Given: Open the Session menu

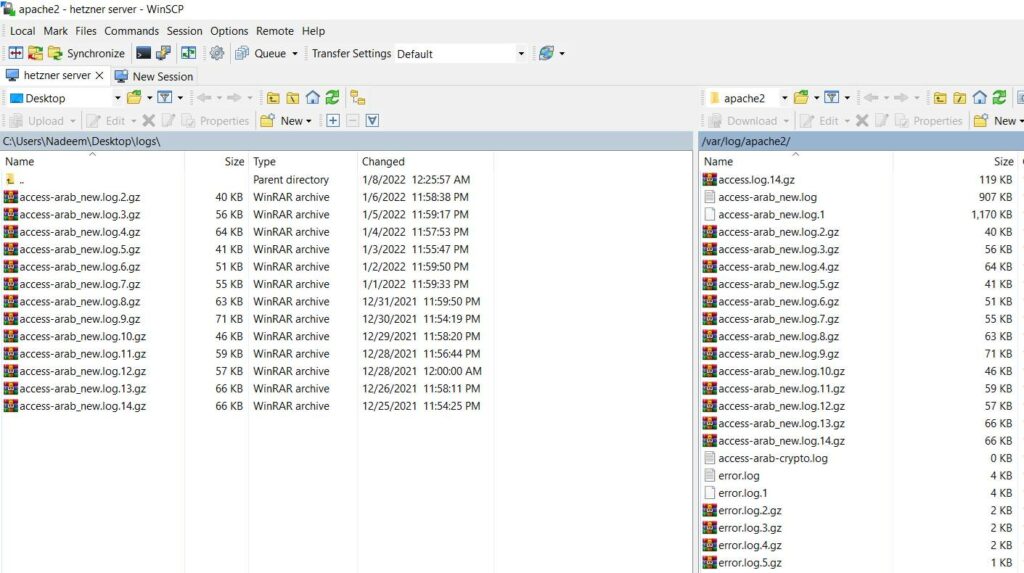Looking at the screenshot, I should pos(184,31).
